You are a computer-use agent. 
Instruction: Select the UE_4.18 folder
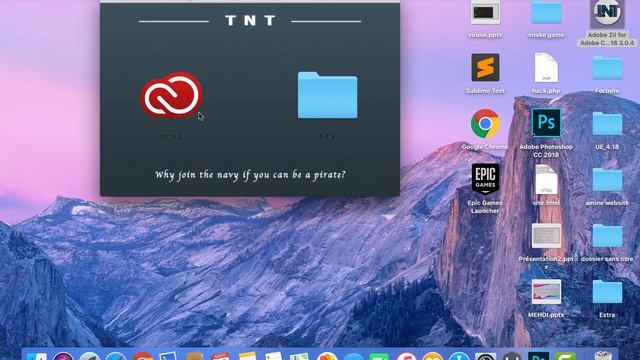[x=607, y=124]
